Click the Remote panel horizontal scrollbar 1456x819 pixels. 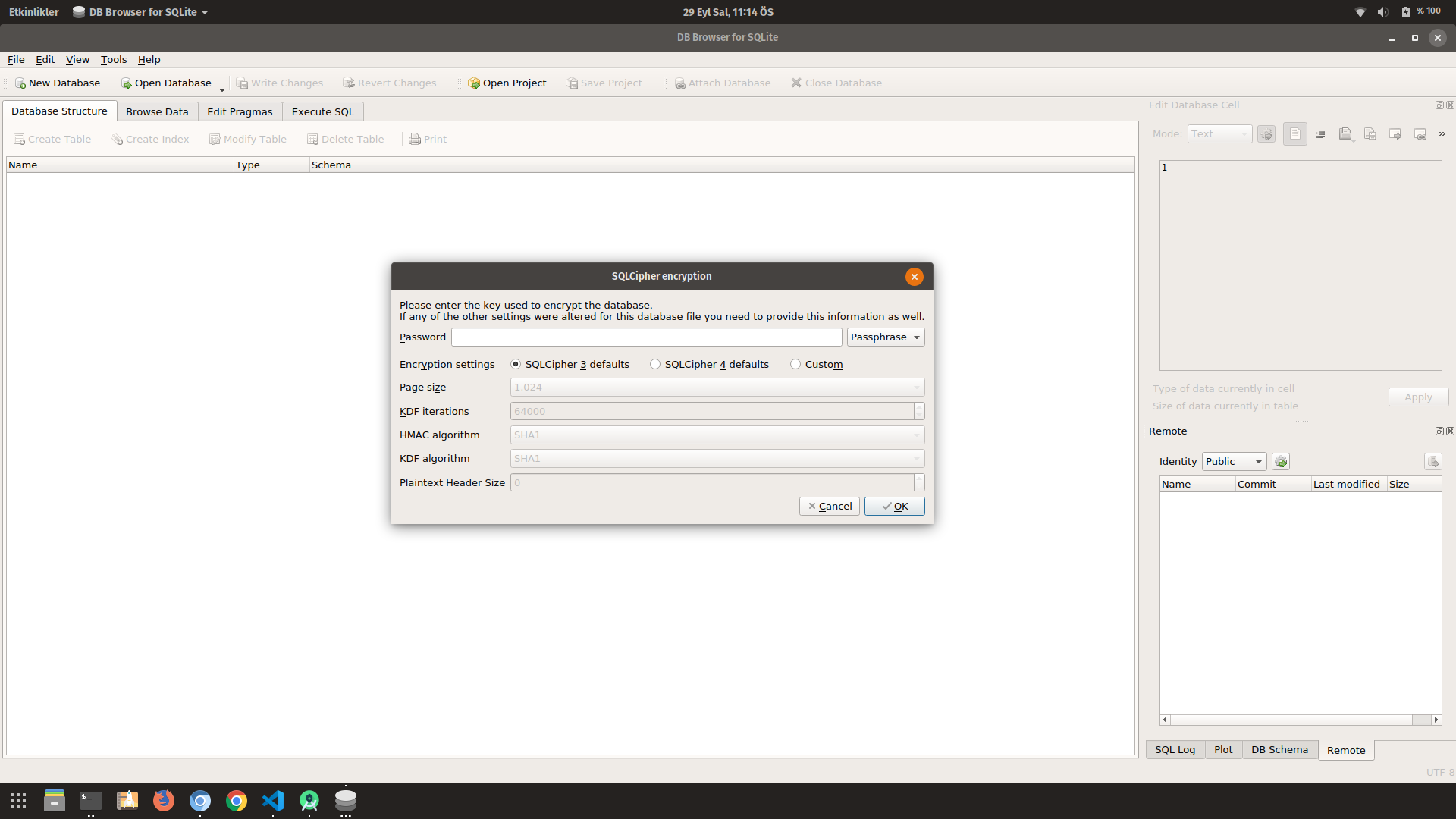click(x=1289, y=720)
